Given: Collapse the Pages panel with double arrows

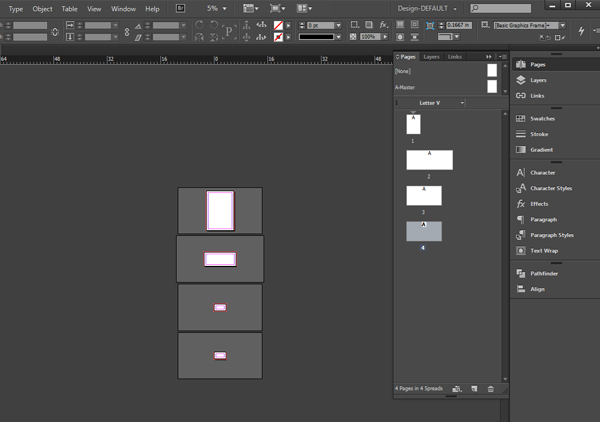Looking at the screenshot, I should tap(489, 57).
